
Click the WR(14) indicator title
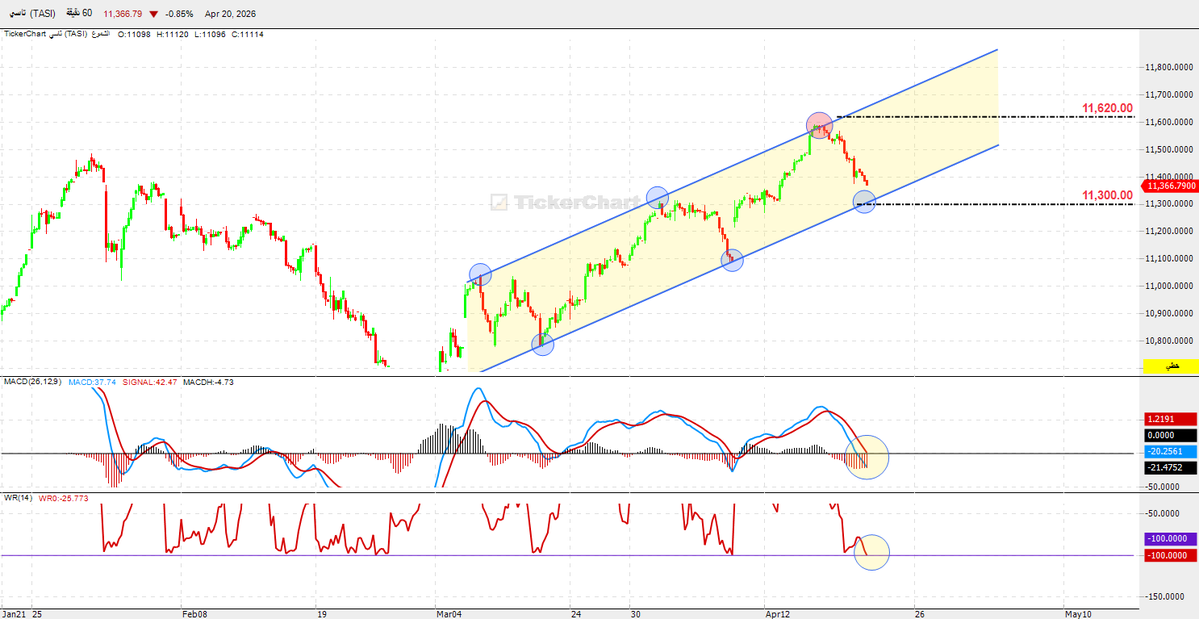click(18, 498)
